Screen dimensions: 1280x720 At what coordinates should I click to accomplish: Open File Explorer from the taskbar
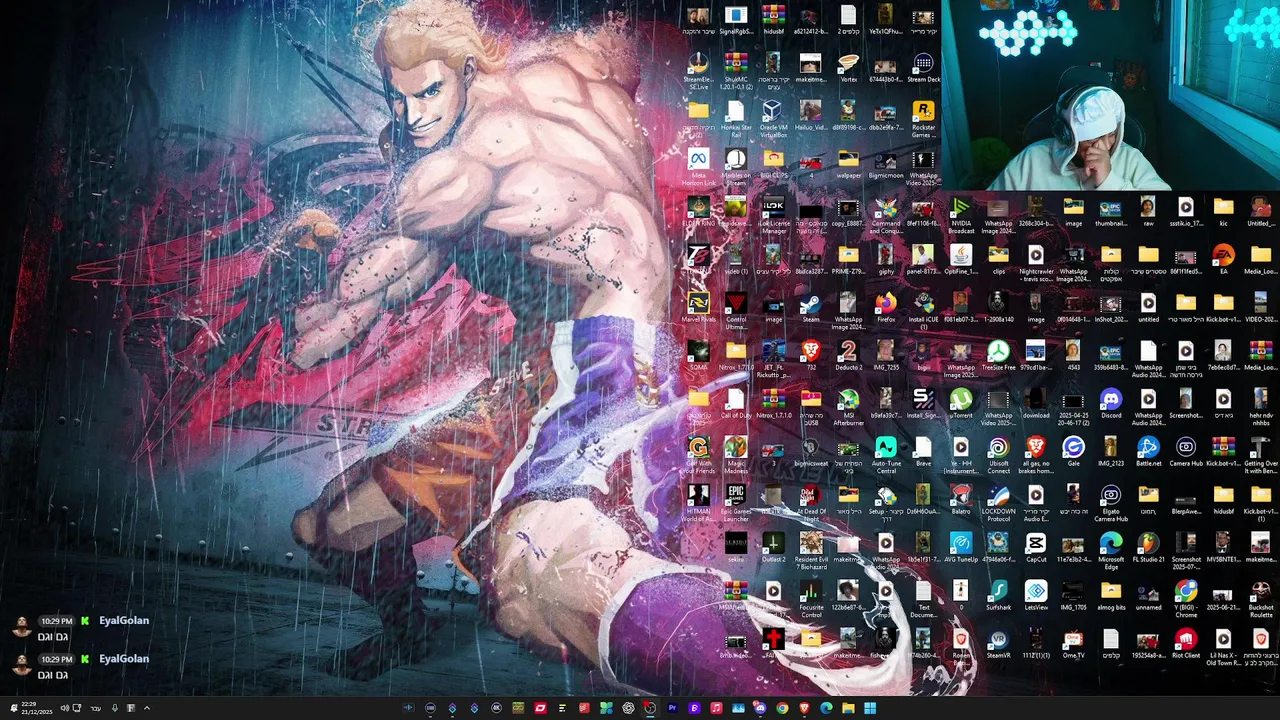tap(848, 708)
